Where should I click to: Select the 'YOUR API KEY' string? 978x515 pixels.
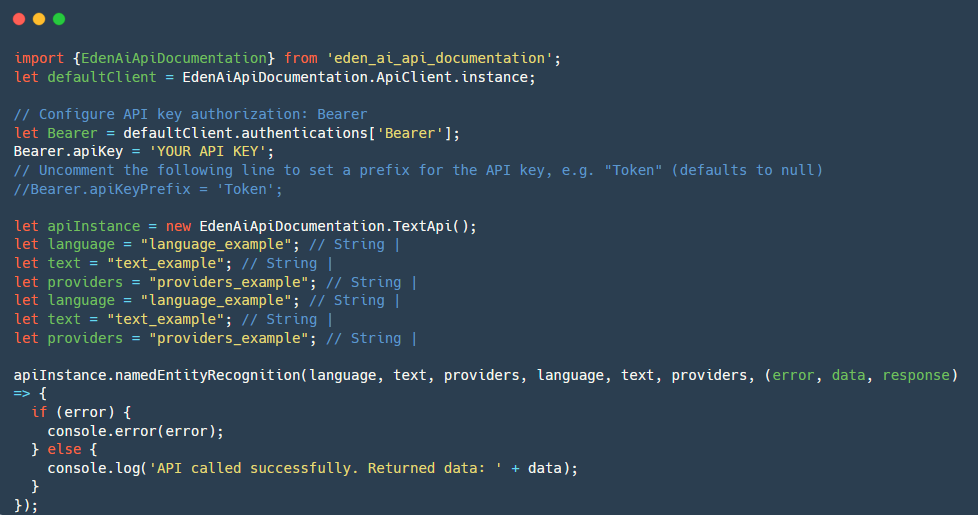pyautogui.click(x=208, y=152)
